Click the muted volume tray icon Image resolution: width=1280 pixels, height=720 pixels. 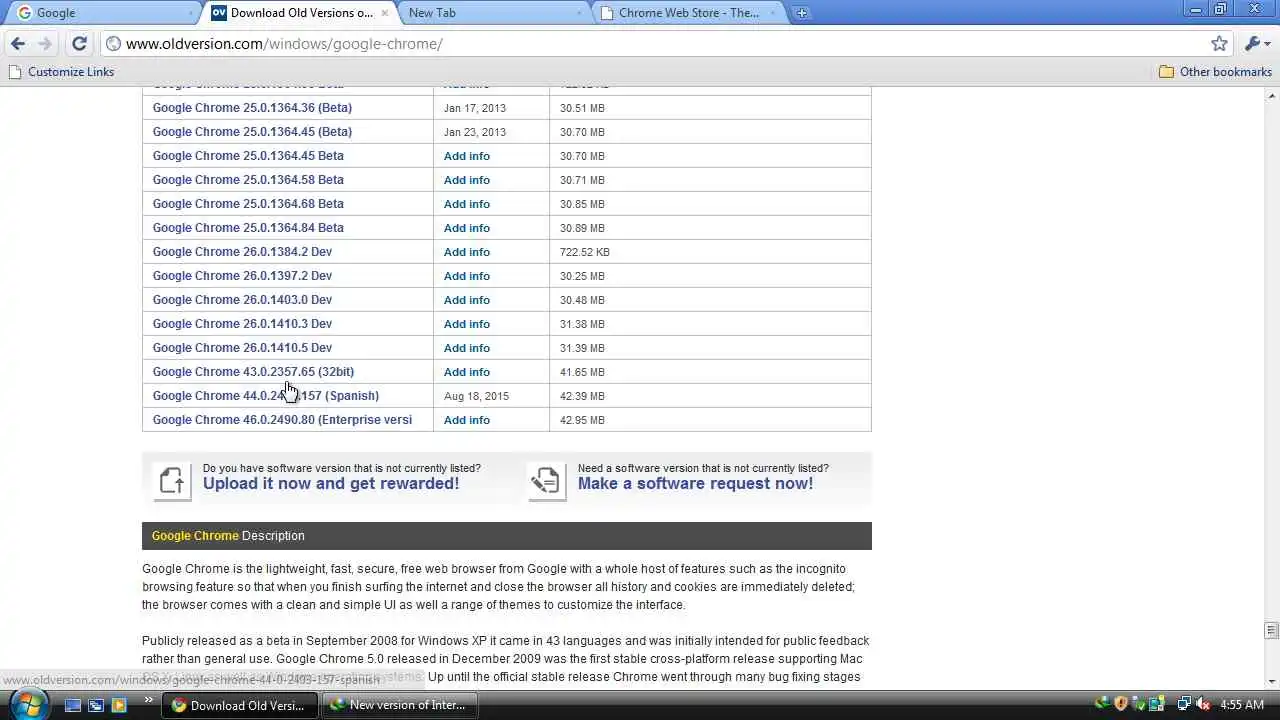[x=1203, y=705]
